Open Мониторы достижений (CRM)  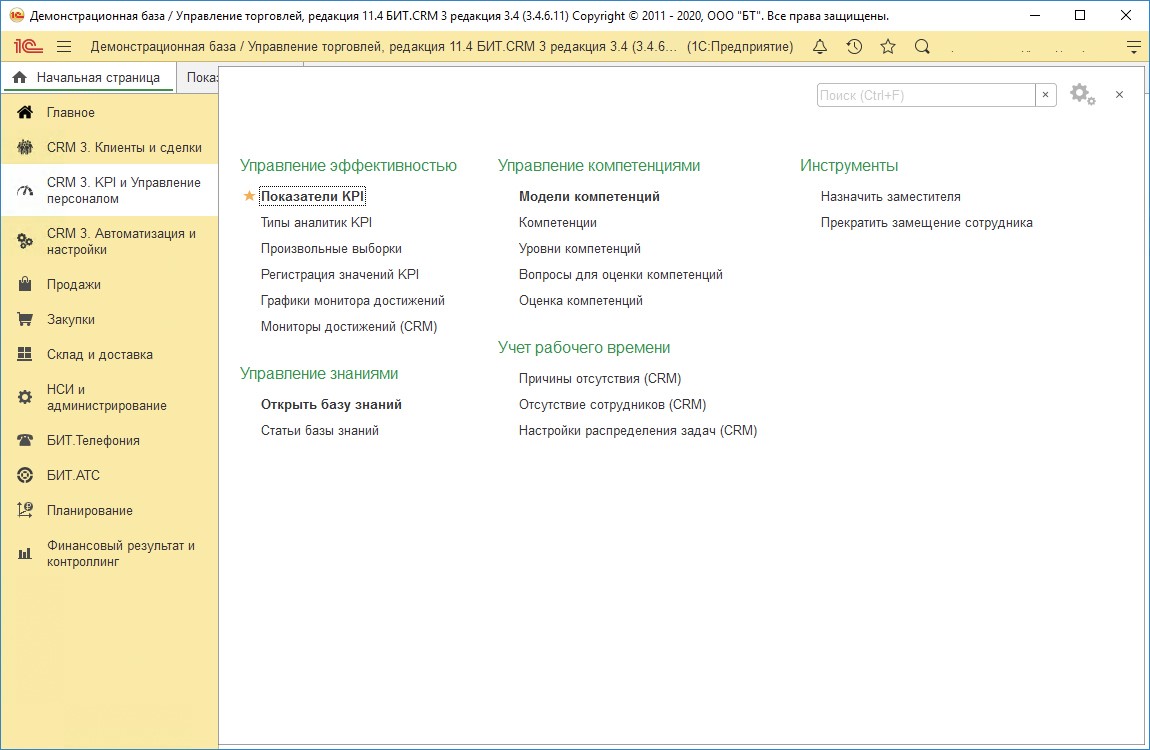pos(349,327)
